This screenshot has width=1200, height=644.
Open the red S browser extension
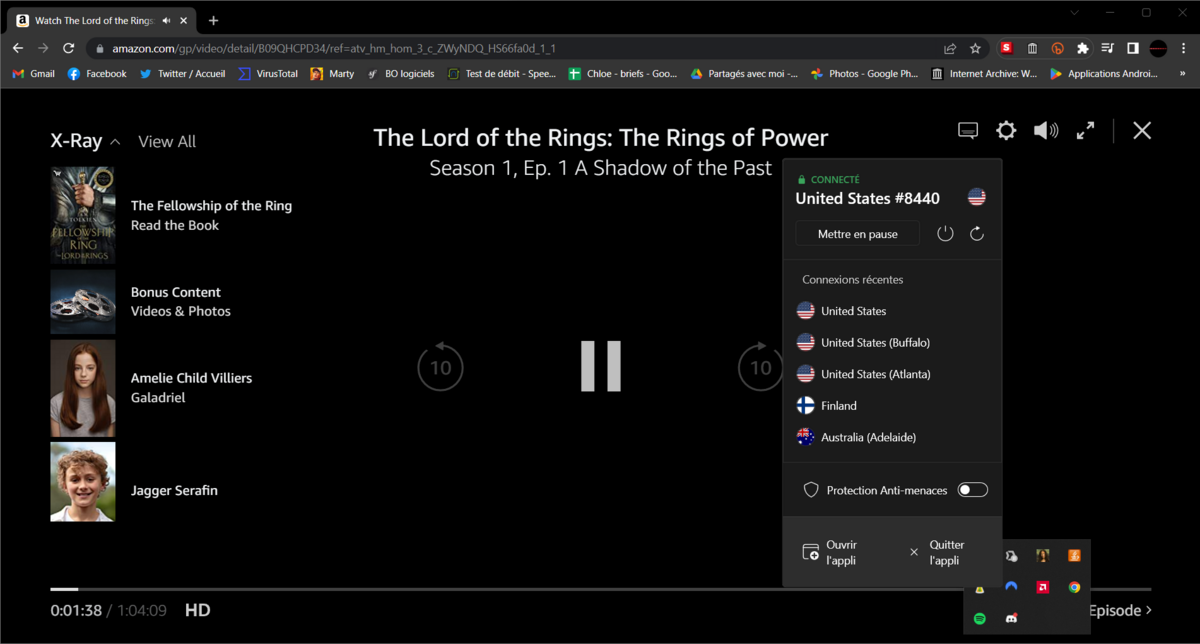point(1007,48)
